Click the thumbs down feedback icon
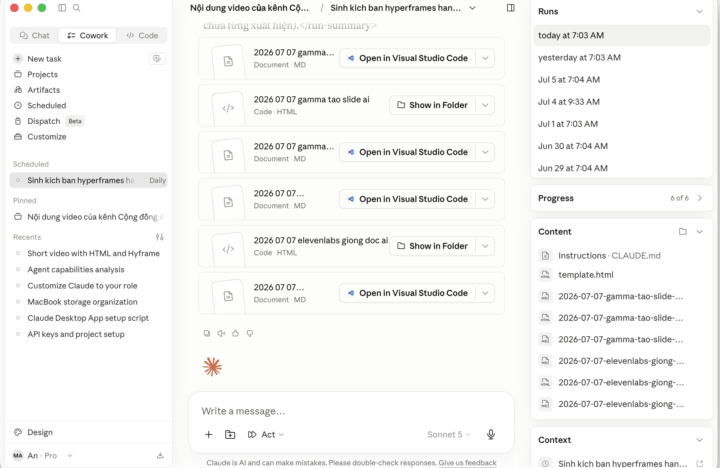Screen dimensions: 720x468 click(x=250, y=333)
